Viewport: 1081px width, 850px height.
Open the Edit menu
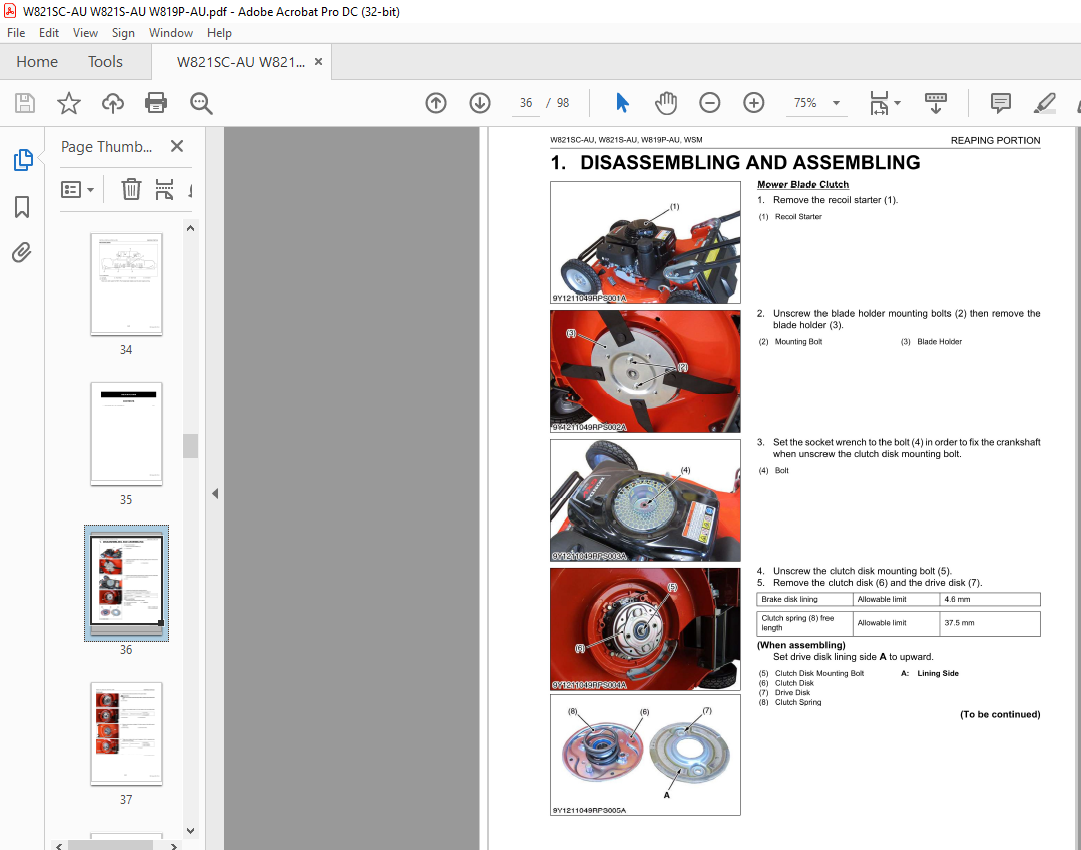point(49,33)
